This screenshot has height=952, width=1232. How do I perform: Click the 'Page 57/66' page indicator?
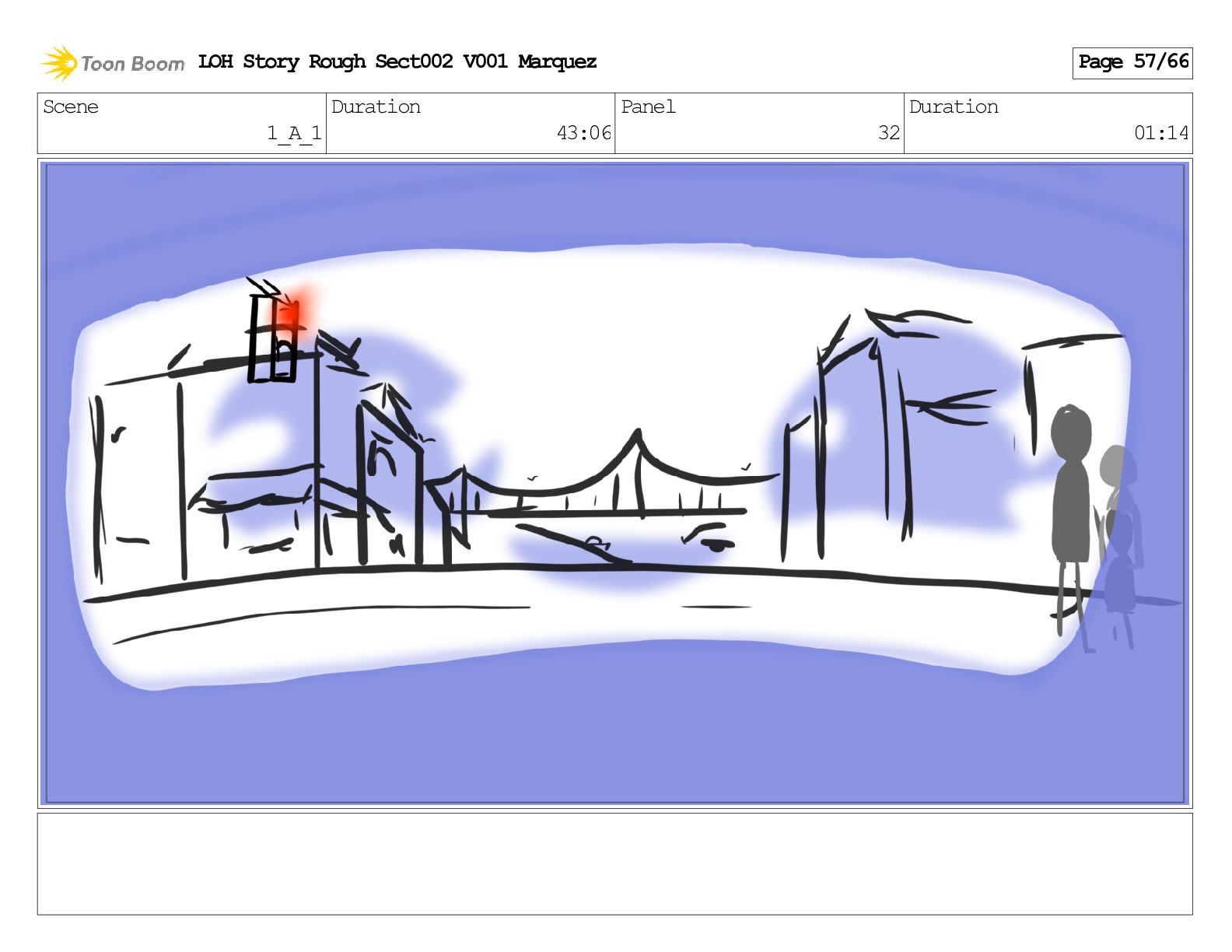(1132, 62)
